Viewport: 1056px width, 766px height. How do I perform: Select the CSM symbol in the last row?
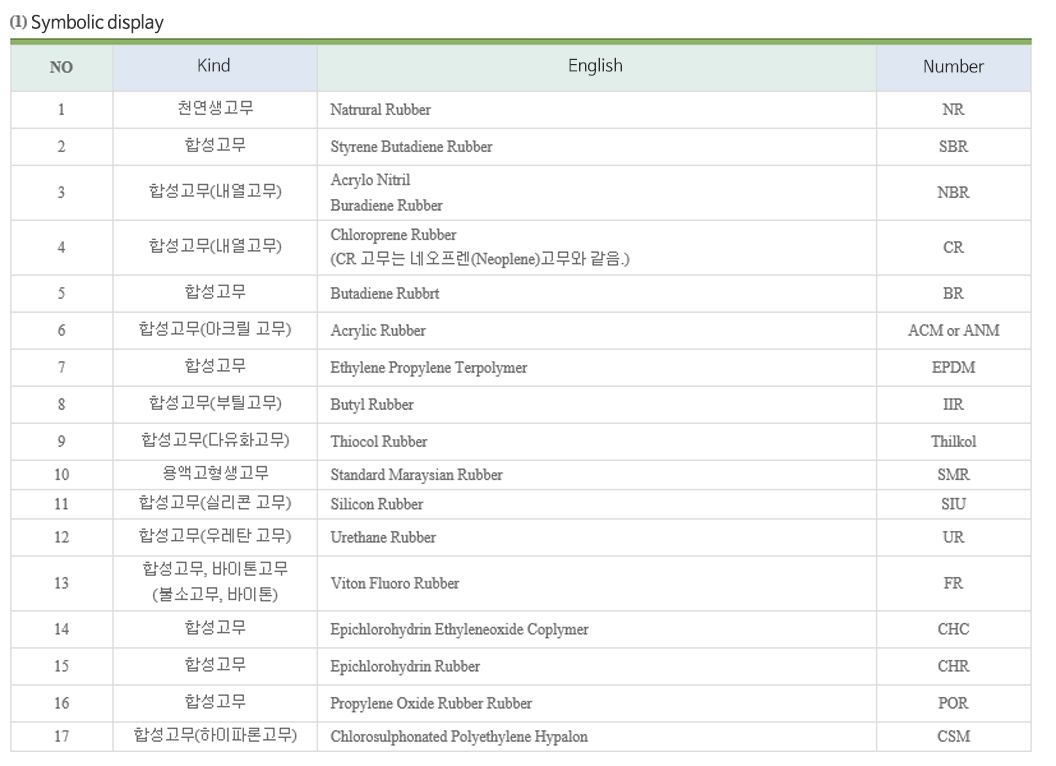(x=953, y=737)
